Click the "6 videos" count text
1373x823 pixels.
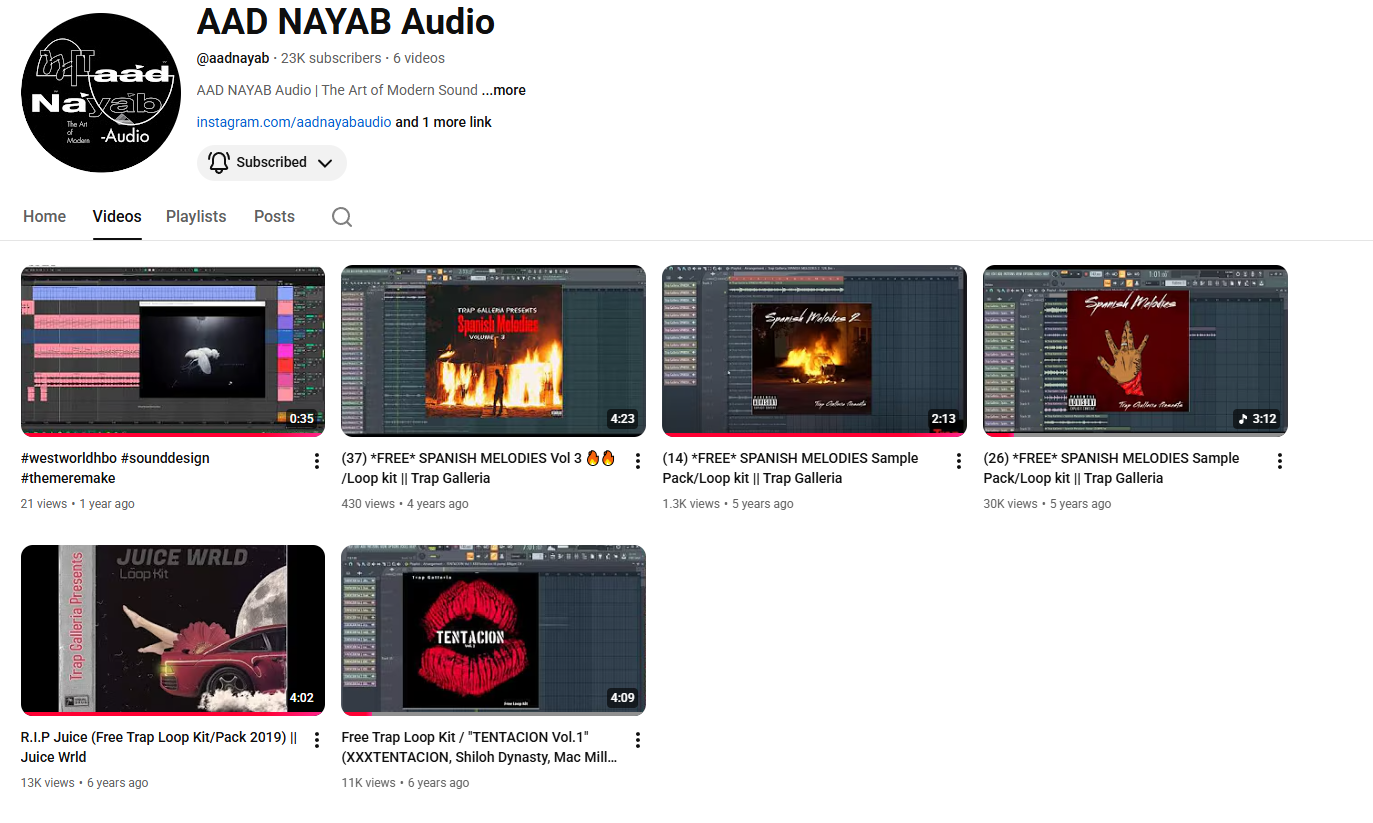(x=419, y=58)
